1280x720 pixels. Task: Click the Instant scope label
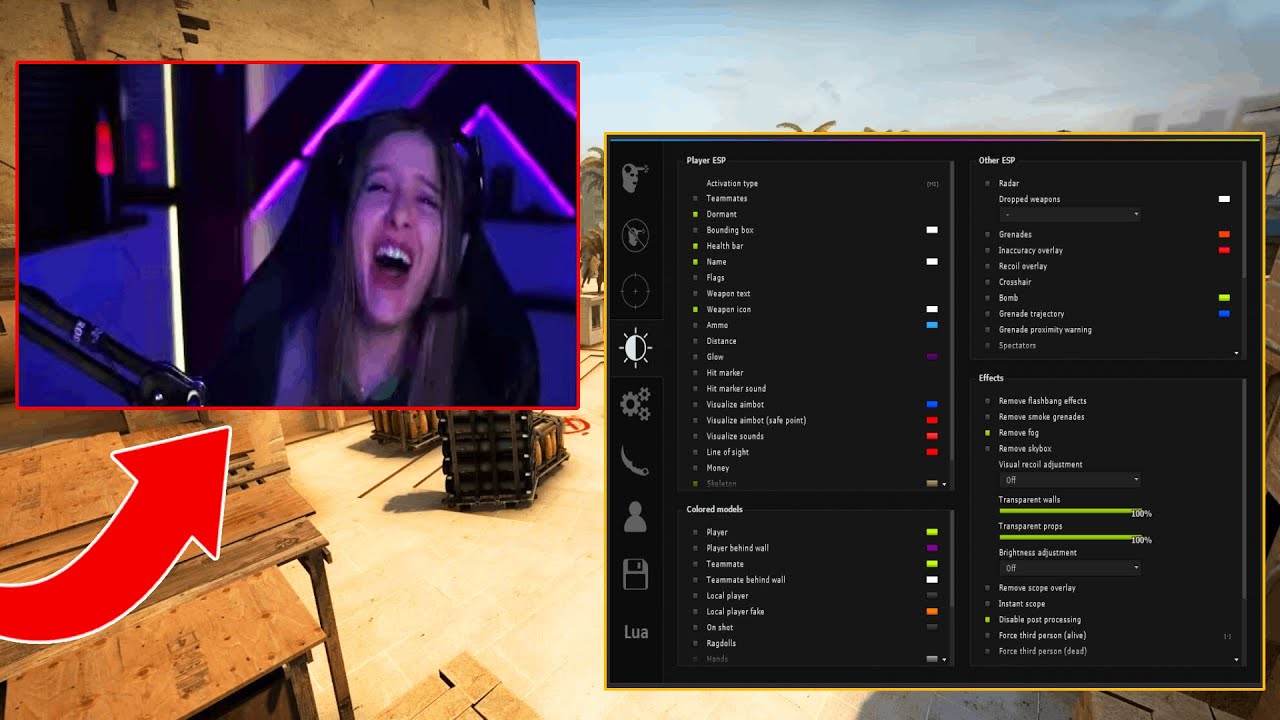coord(1022,604)
